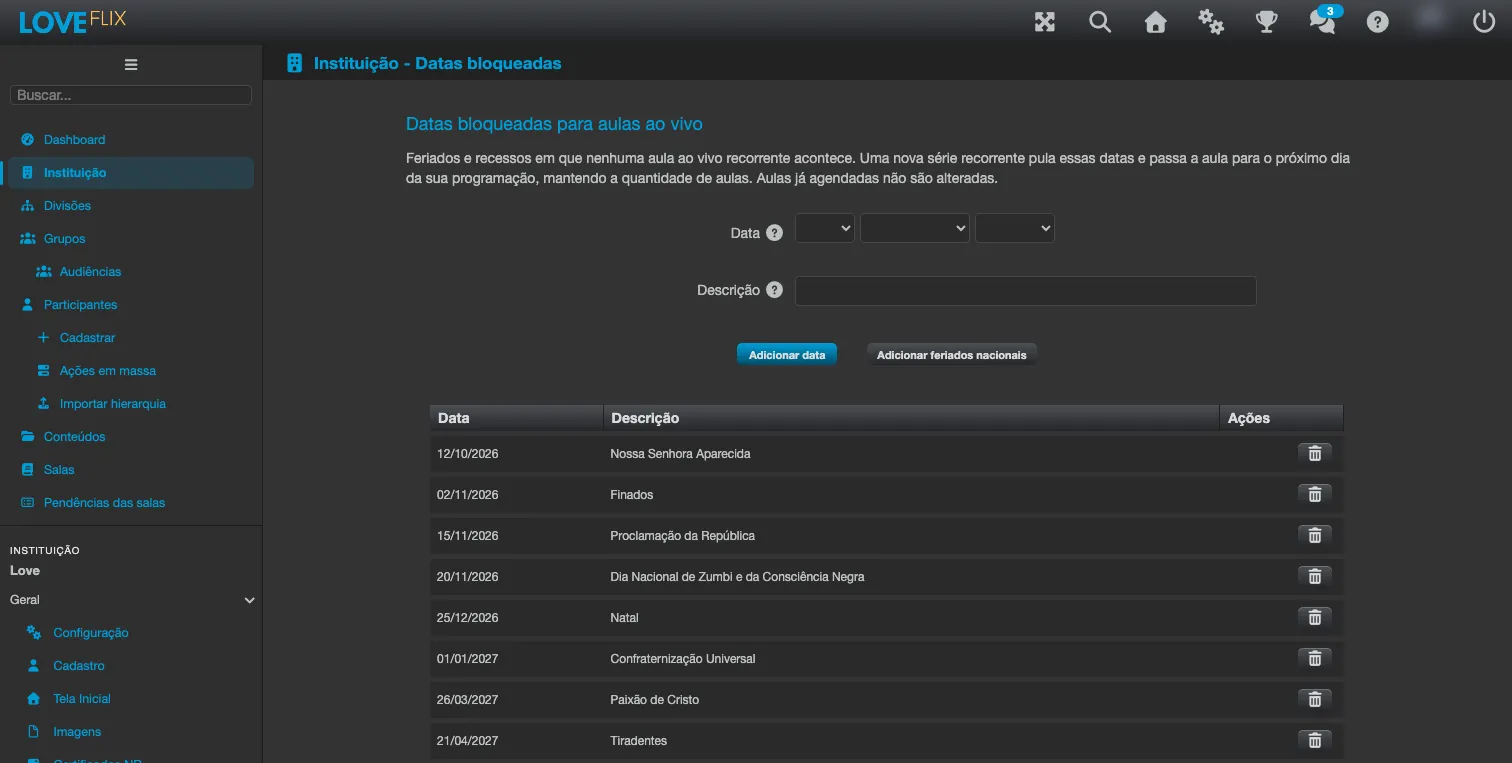Image resolution: width=1512 pixels, height=763 pixels.
Task: Open the help question mark in header
Action: click(x=1378, y=22)
